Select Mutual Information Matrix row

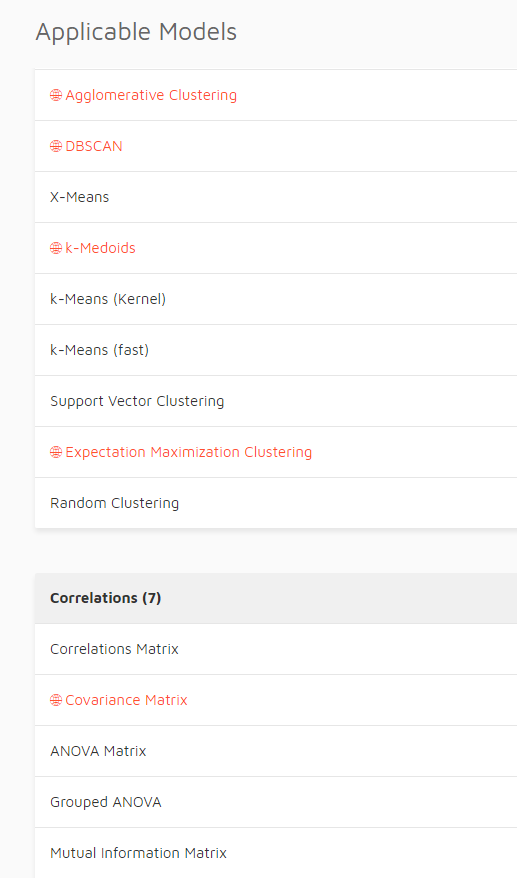(x=276, y=853)
